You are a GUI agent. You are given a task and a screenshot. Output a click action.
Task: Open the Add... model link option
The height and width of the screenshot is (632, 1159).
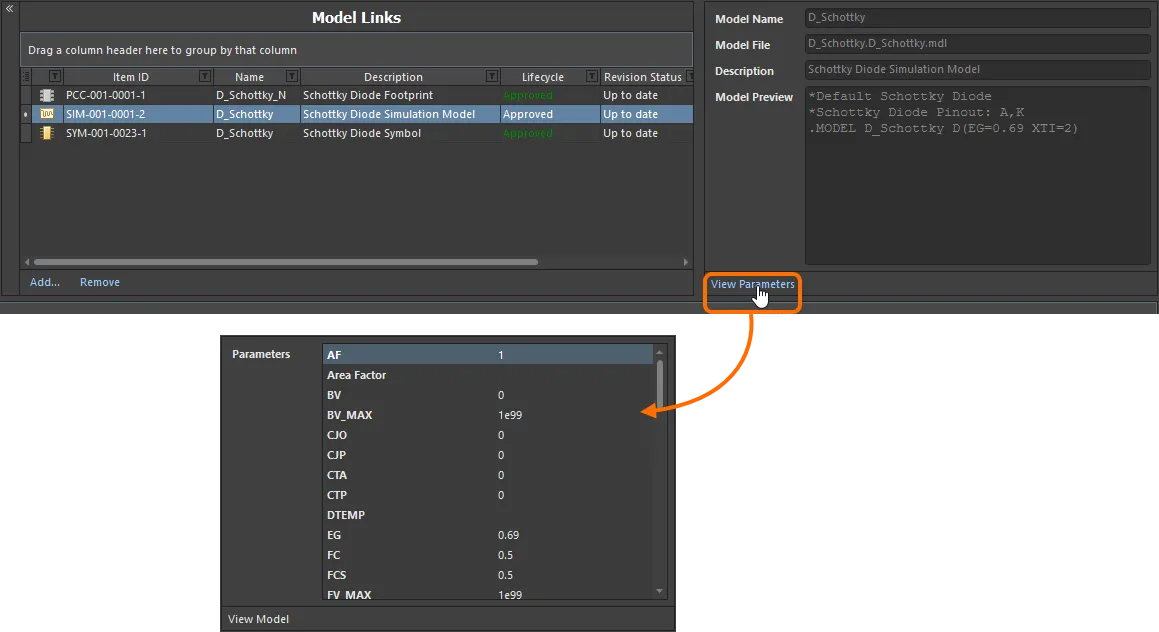tap(44, 282)
